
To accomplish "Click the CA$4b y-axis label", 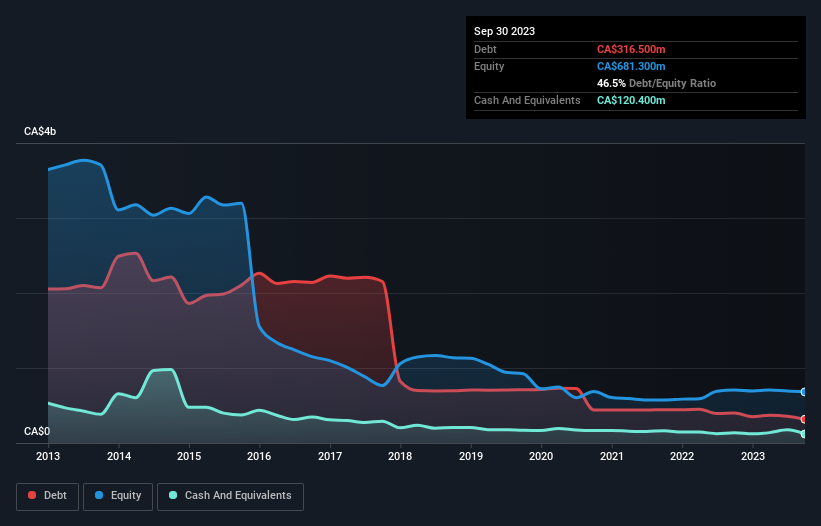I will [x=40, y=131].
